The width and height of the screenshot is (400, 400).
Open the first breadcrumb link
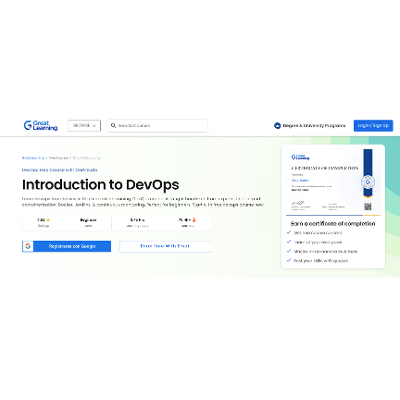pos(33,158)
